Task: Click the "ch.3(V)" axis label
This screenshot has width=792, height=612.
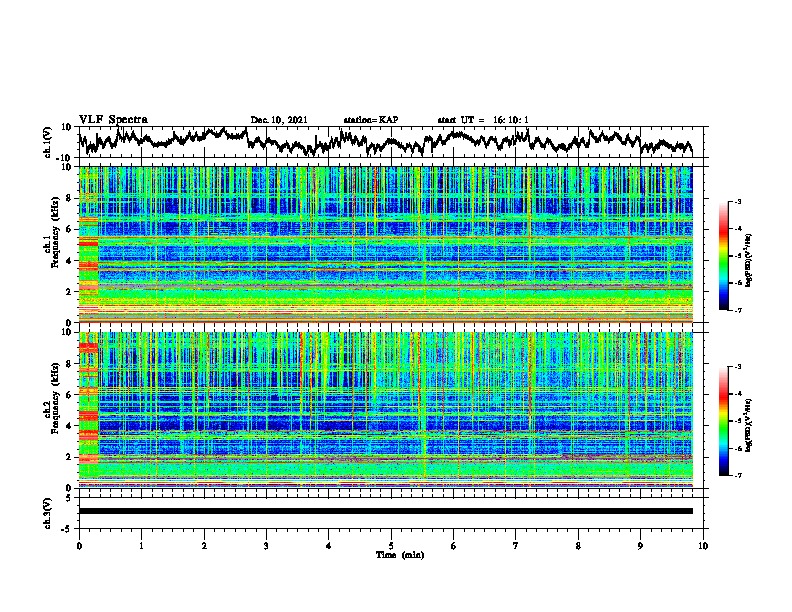Action: pos(48,513)
